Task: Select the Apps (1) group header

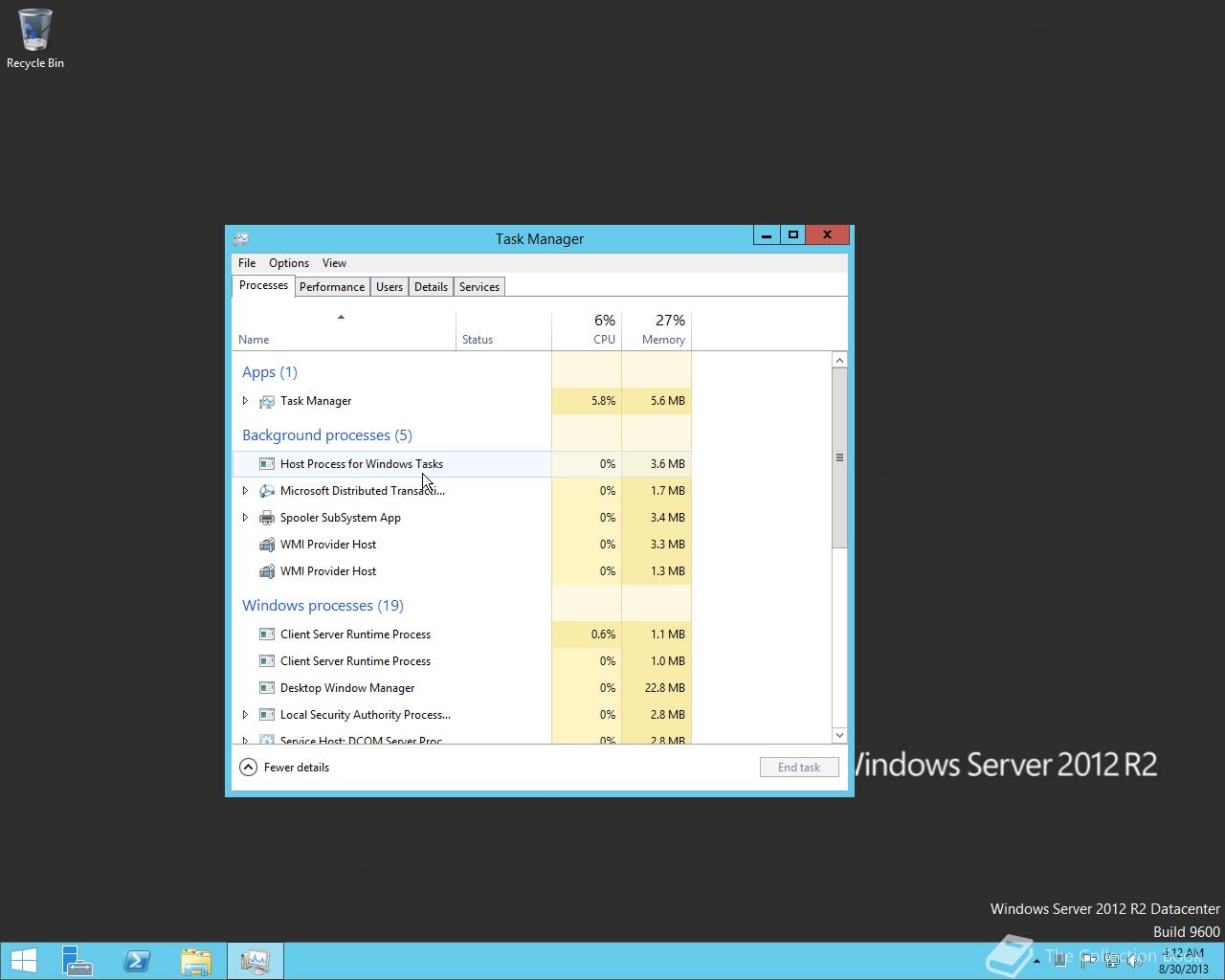Action: (270, 372)
